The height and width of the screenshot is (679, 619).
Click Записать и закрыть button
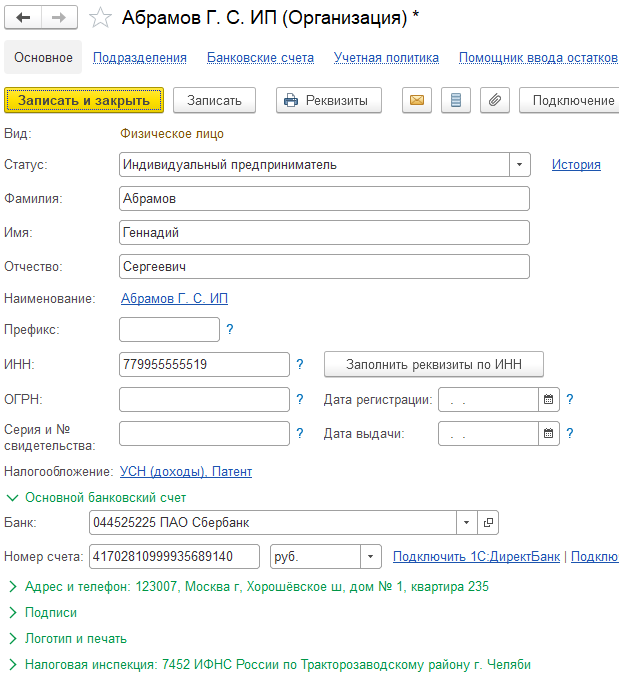pos(84,100)
